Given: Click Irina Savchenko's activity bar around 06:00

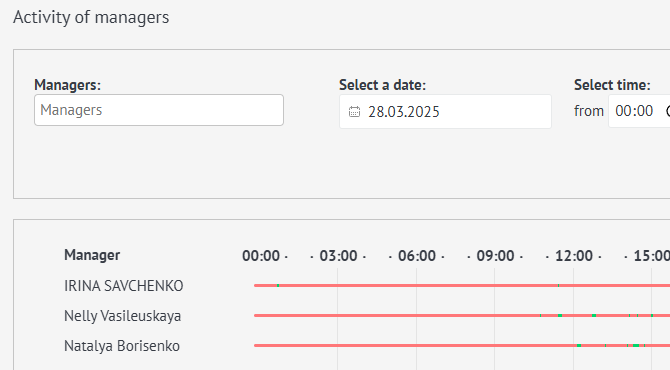Looking at the screenshot, I should coord(417,285).
